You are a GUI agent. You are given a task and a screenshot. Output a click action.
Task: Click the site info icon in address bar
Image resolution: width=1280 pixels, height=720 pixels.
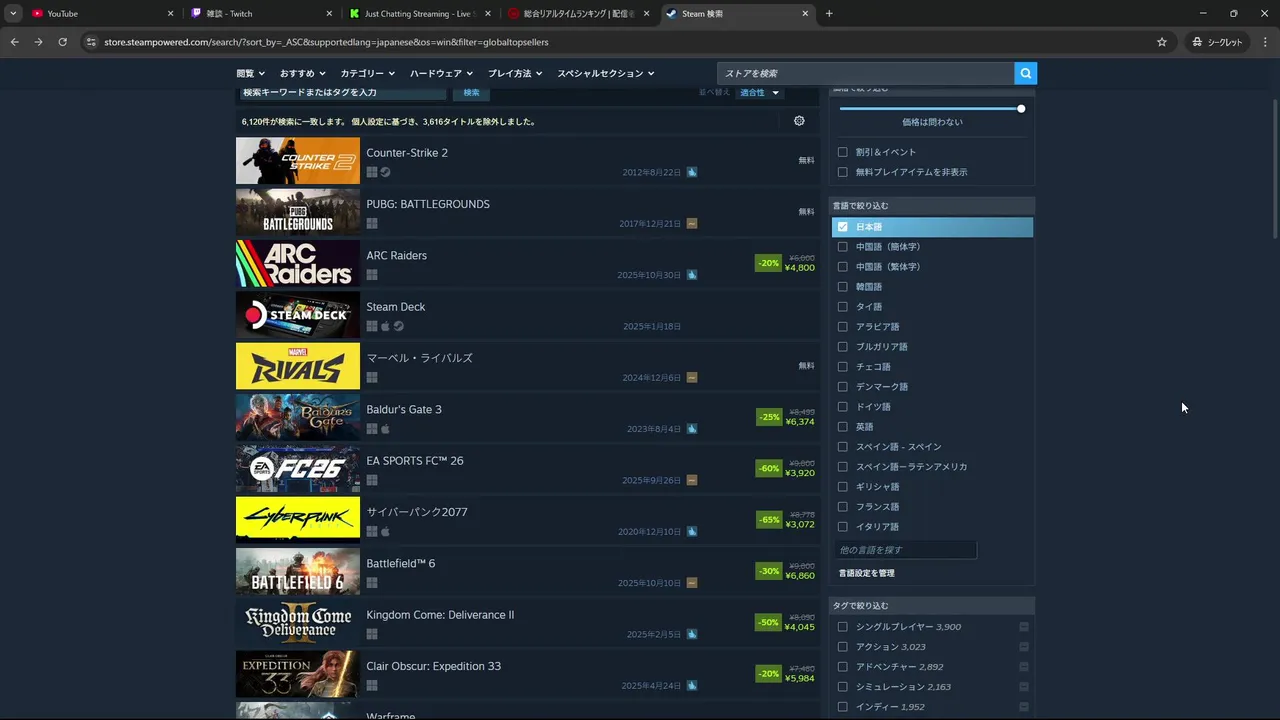[x=91, y=42]
